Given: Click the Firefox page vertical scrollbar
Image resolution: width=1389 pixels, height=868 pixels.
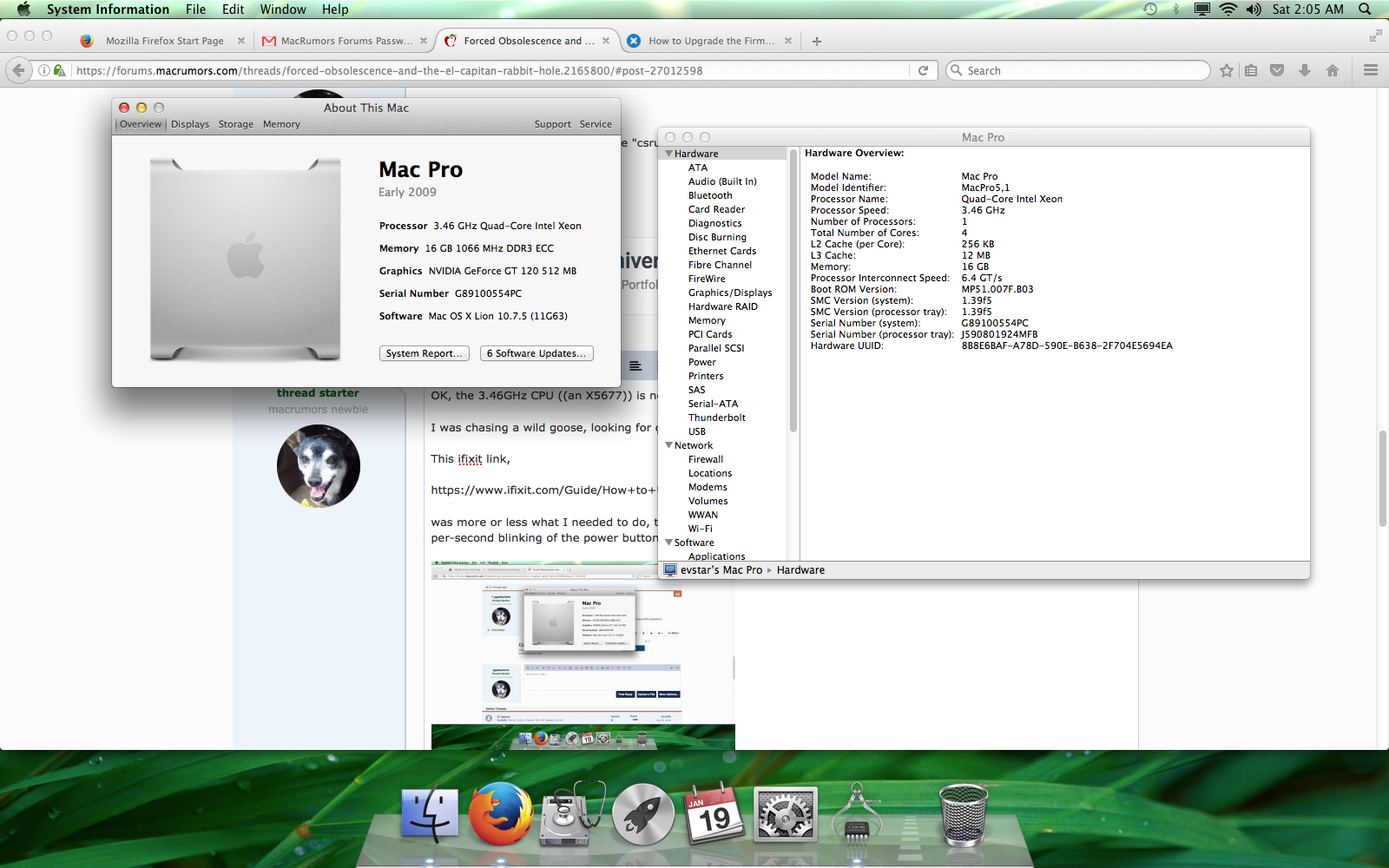Looking at the screenshot, I should [x=1382, y=477].
